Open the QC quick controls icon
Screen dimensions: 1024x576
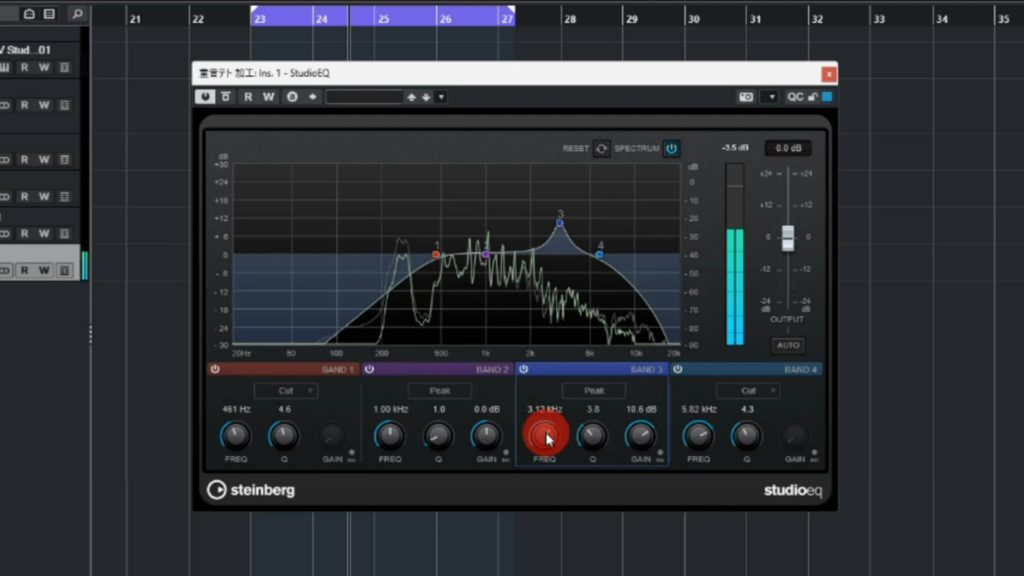point(795,97)
